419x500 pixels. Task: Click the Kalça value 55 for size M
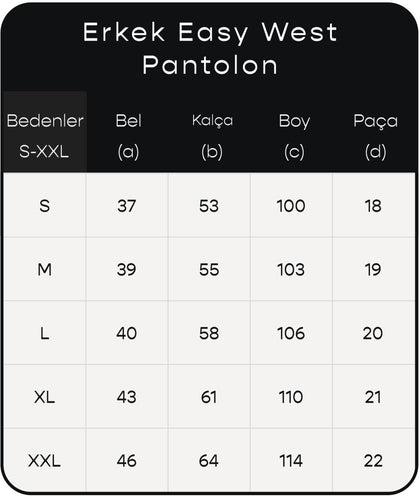(209, 269)
